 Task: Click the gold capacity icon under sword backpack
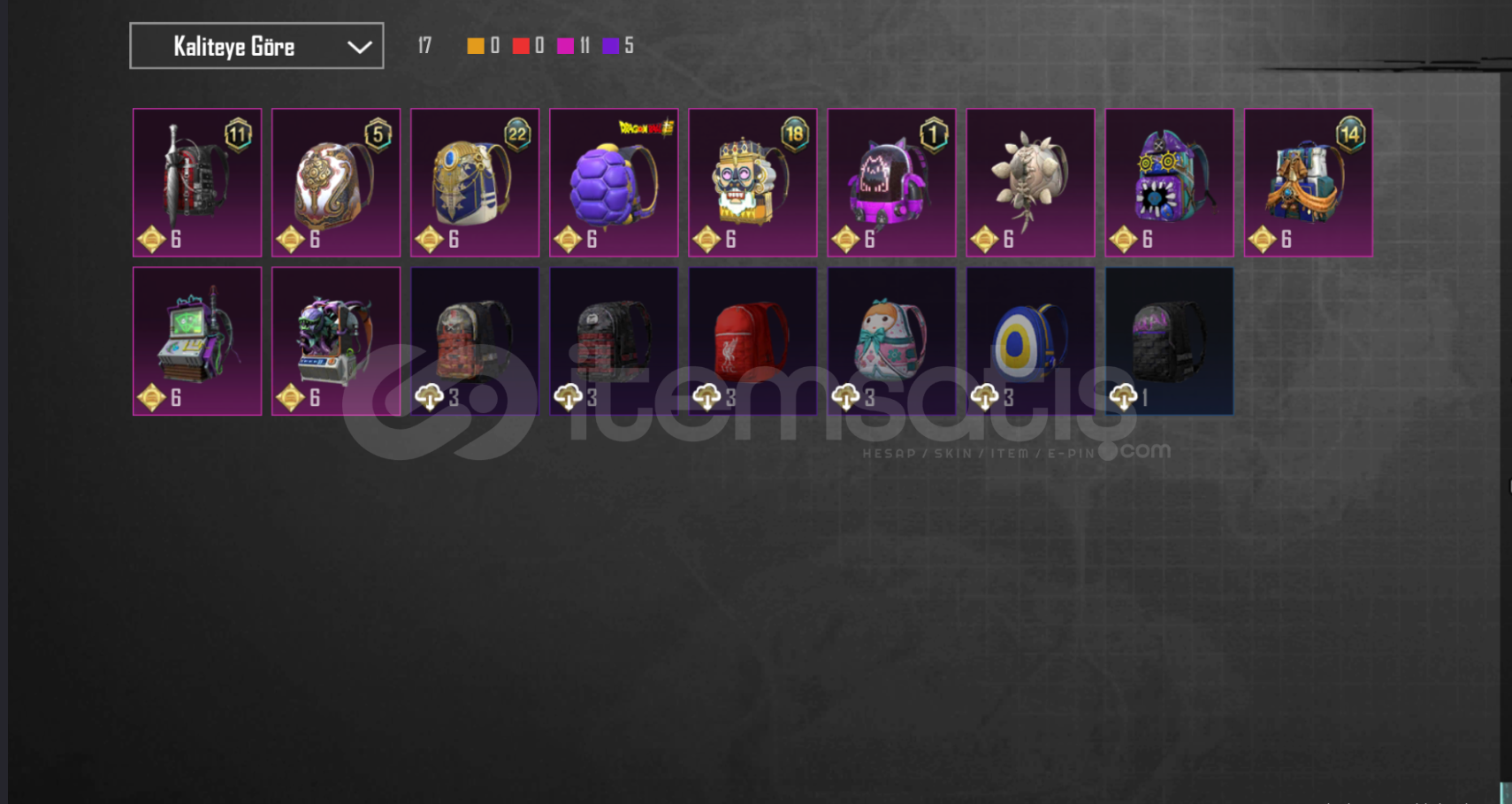pyautogui.click(x=152, y=240)
